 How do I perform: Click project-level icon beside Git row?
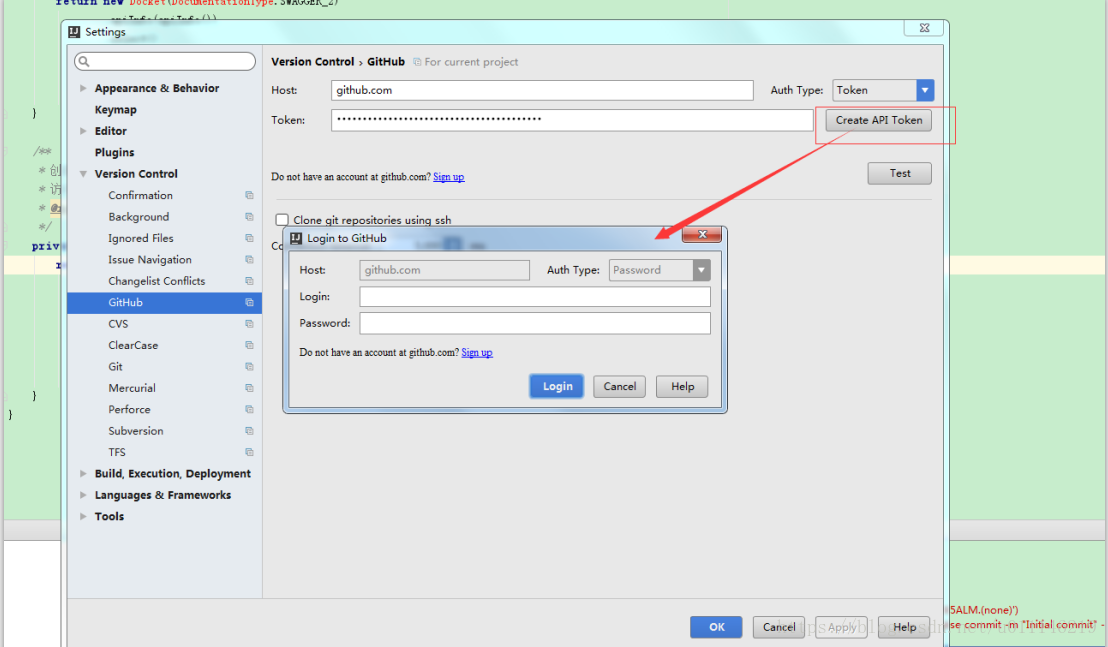(249, 367)
